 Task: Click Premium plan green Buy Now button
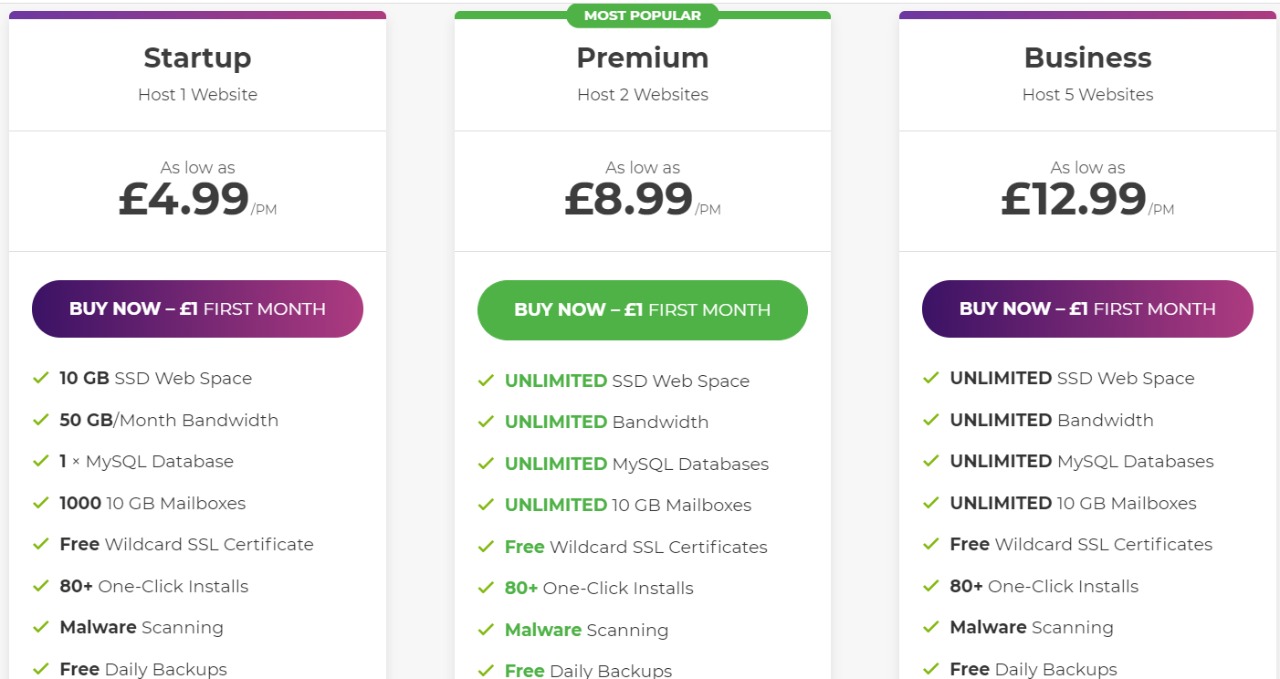642,310
